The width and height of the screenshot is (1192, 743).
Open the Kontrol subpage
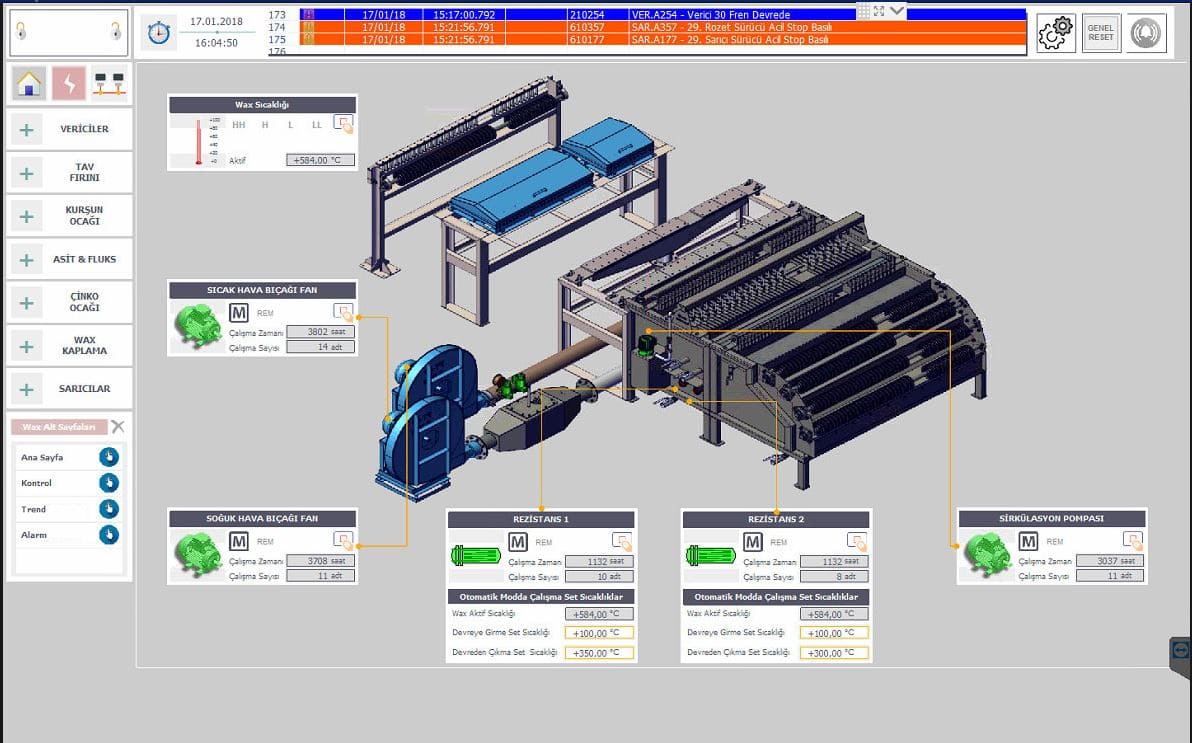coord(109,483)
